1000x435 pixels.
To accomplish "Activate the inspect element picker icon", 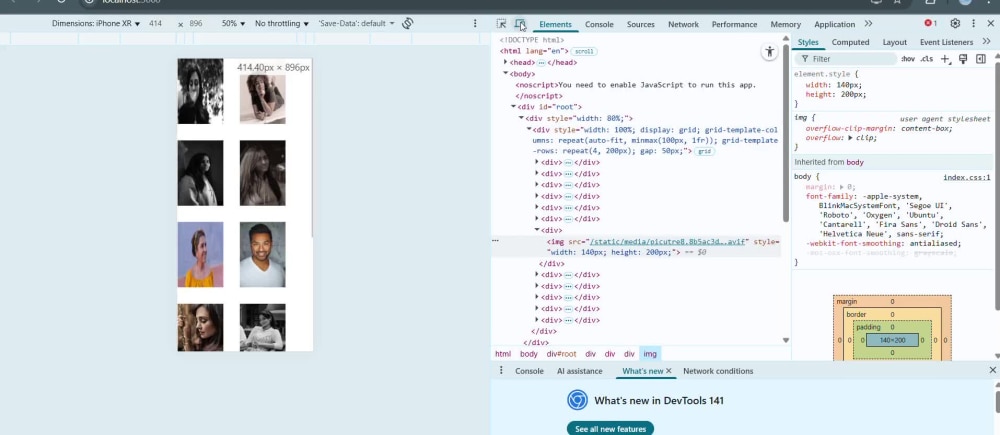I will click(x=501, y=24).
